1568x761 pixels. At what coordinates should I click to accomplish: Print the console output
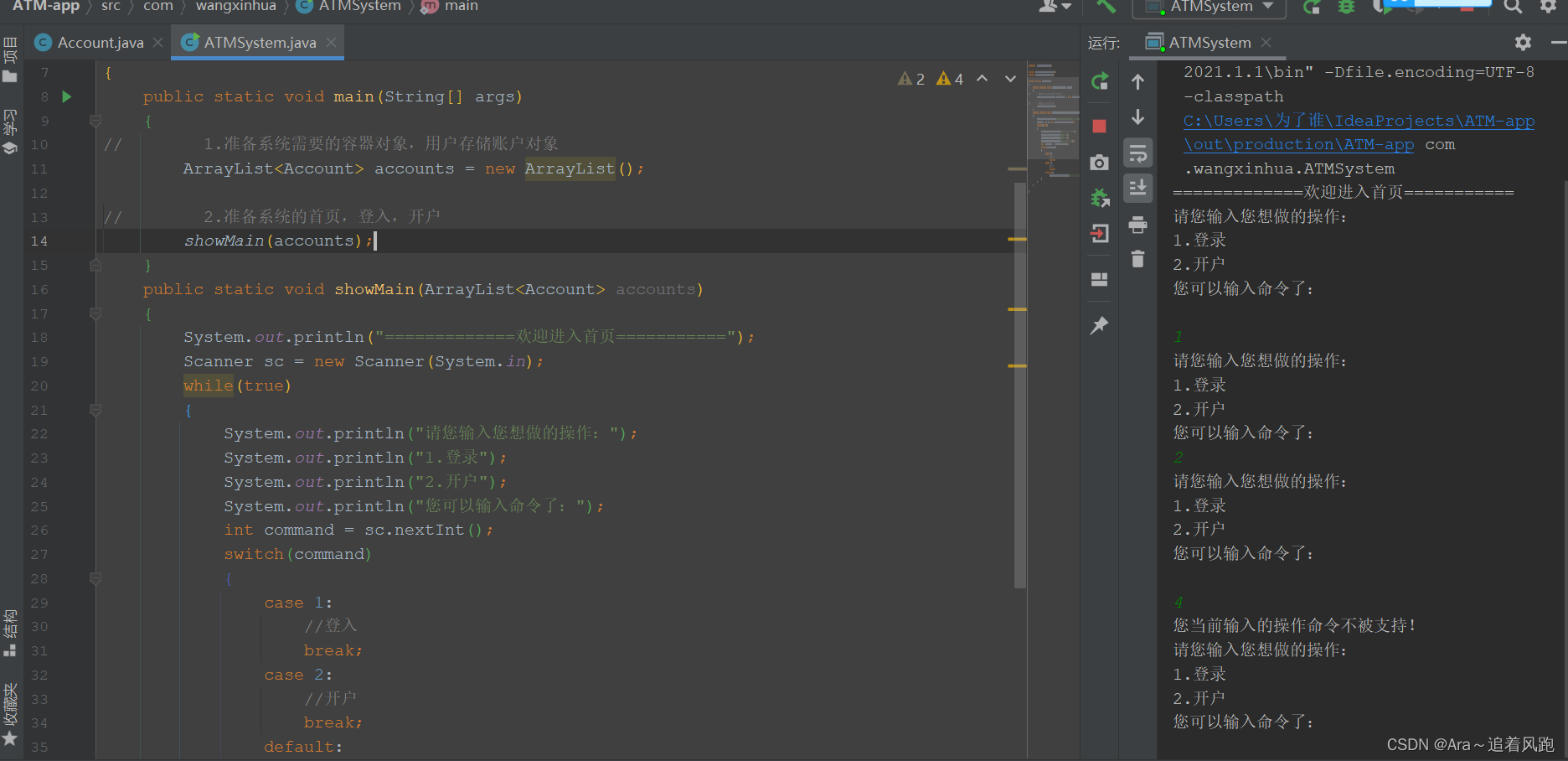point(1137,225)
